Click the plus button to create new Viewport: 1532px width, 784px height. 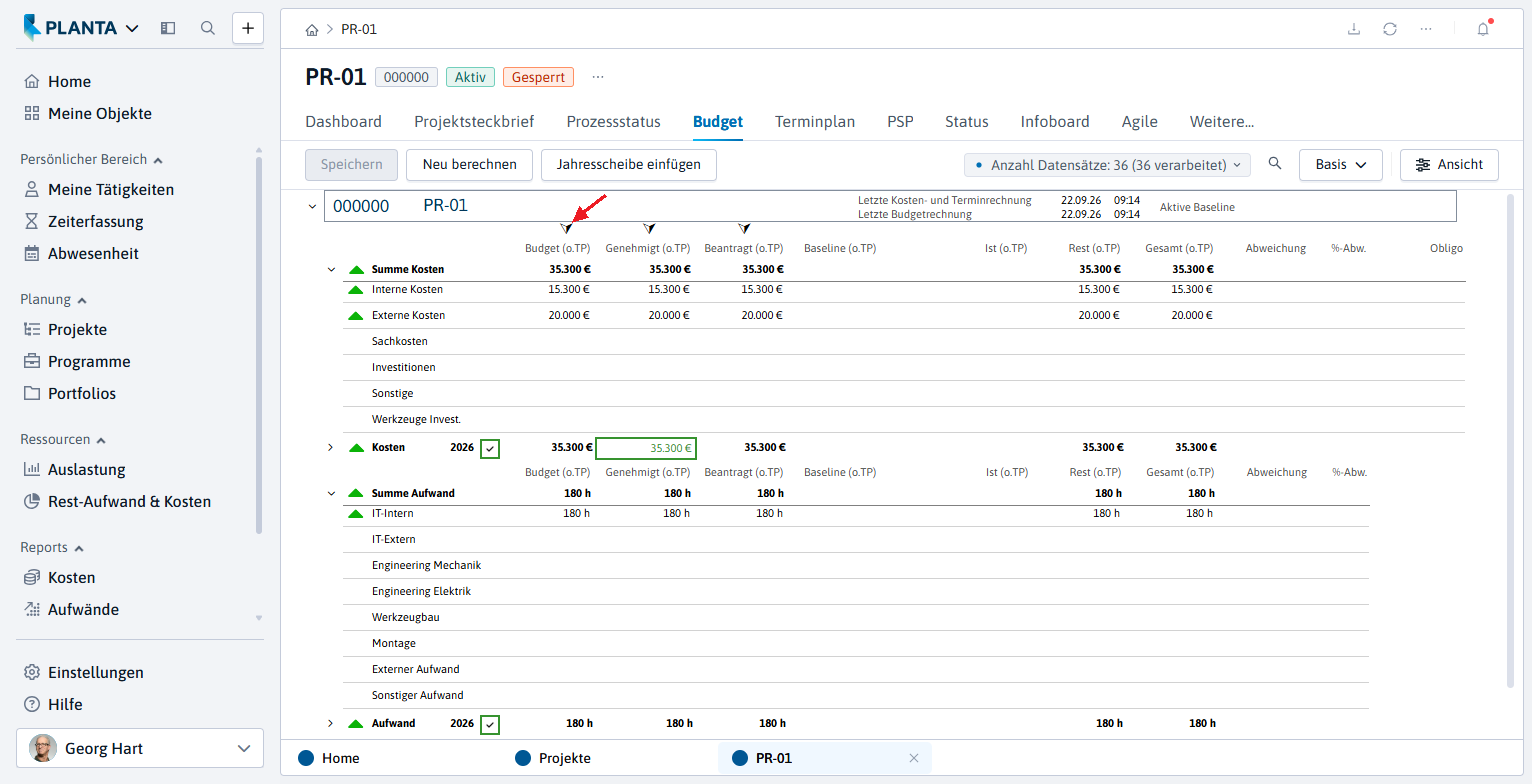(248, 28)
